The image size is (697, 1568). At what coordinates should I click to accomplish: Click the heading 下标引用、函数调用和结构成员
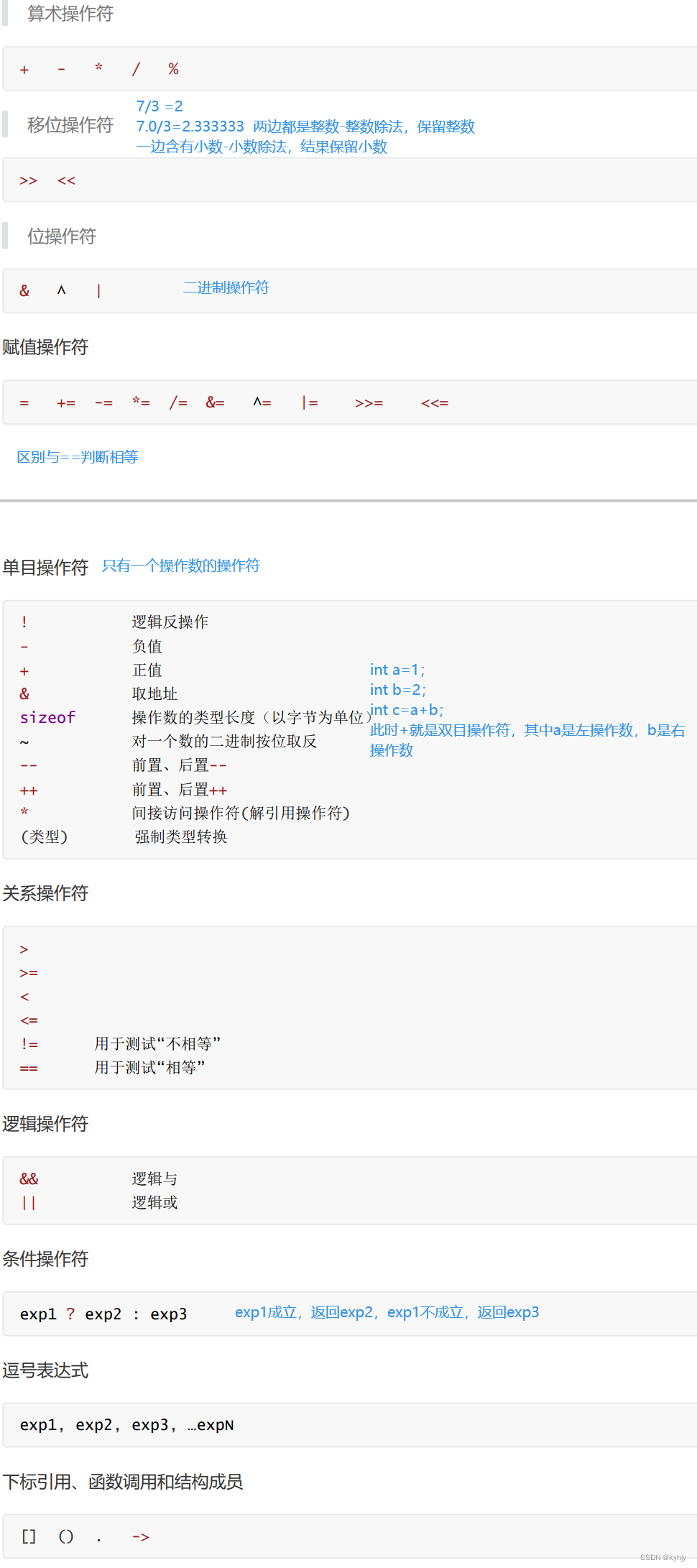123,1482
